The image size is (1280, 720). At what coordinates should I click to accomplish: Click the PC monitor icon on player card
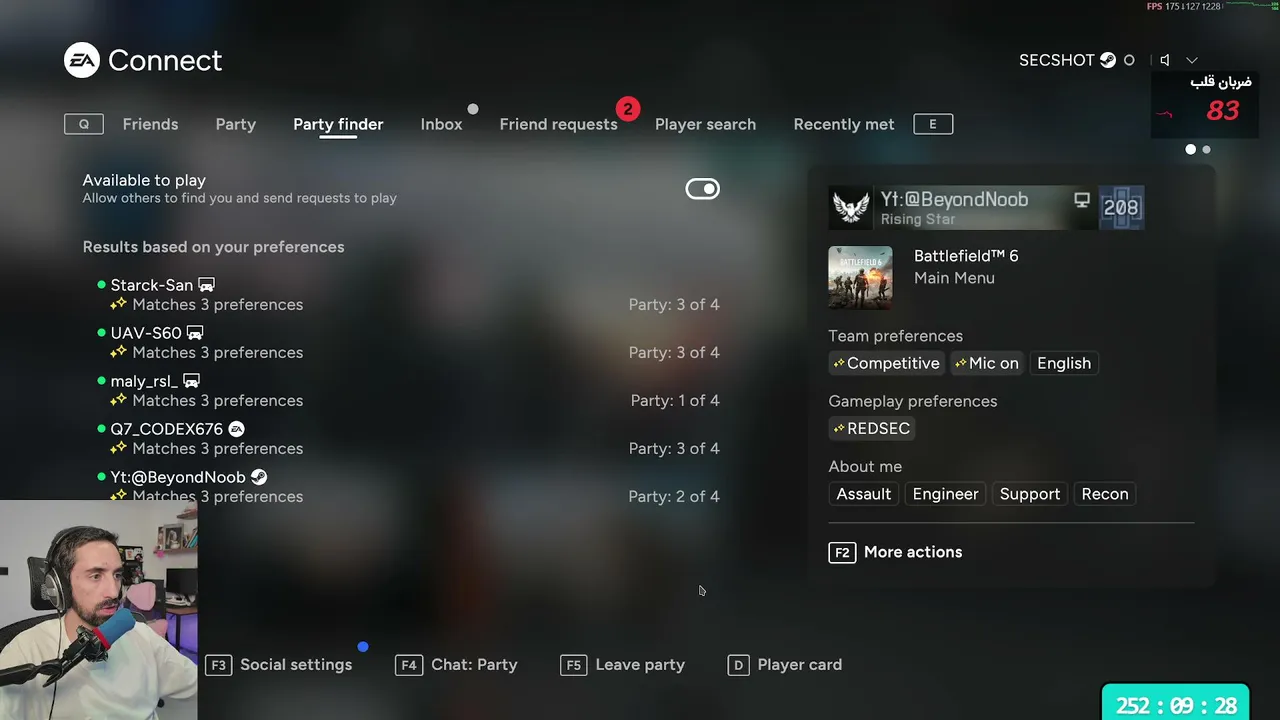(1082, 200)
